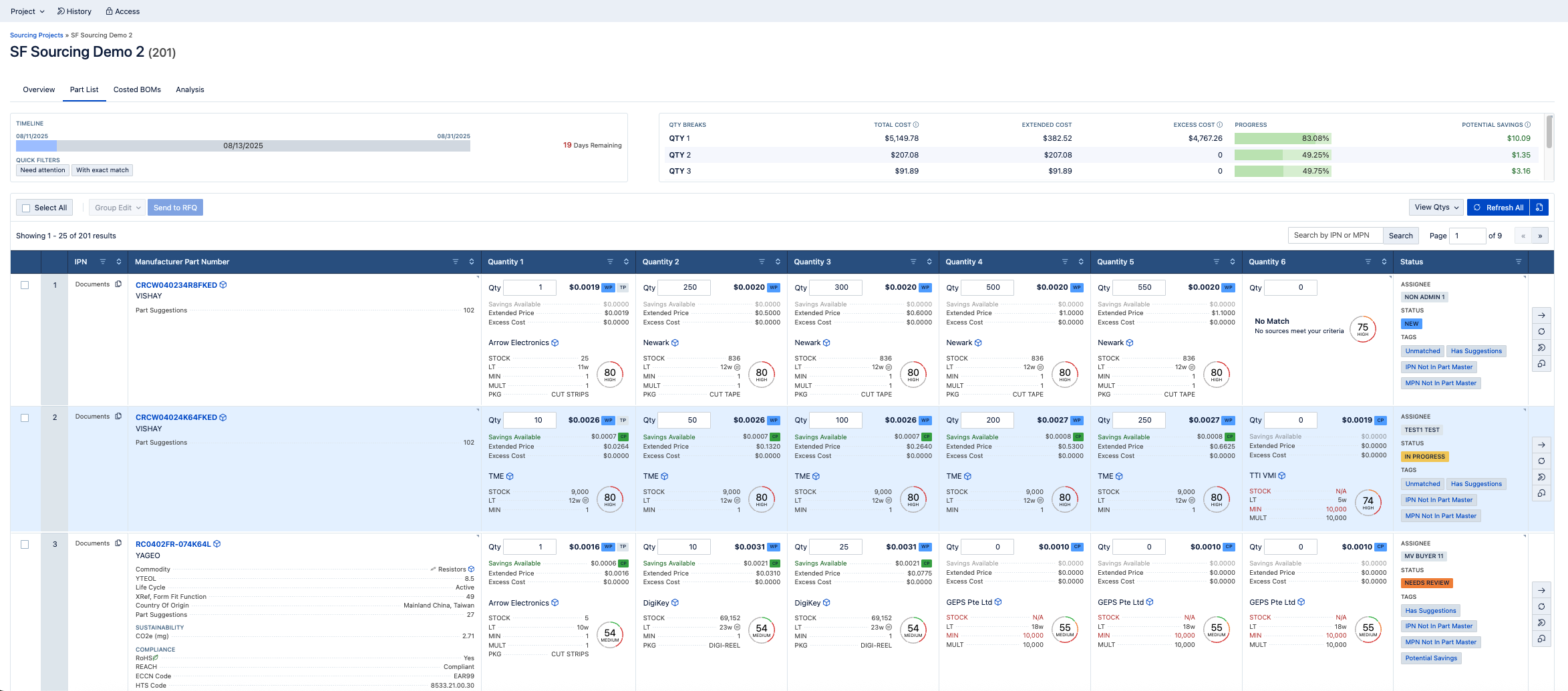The image size is (1568, 691).
Task: Open the Sourcing Projects breadcrumb link
Action: 36,35
